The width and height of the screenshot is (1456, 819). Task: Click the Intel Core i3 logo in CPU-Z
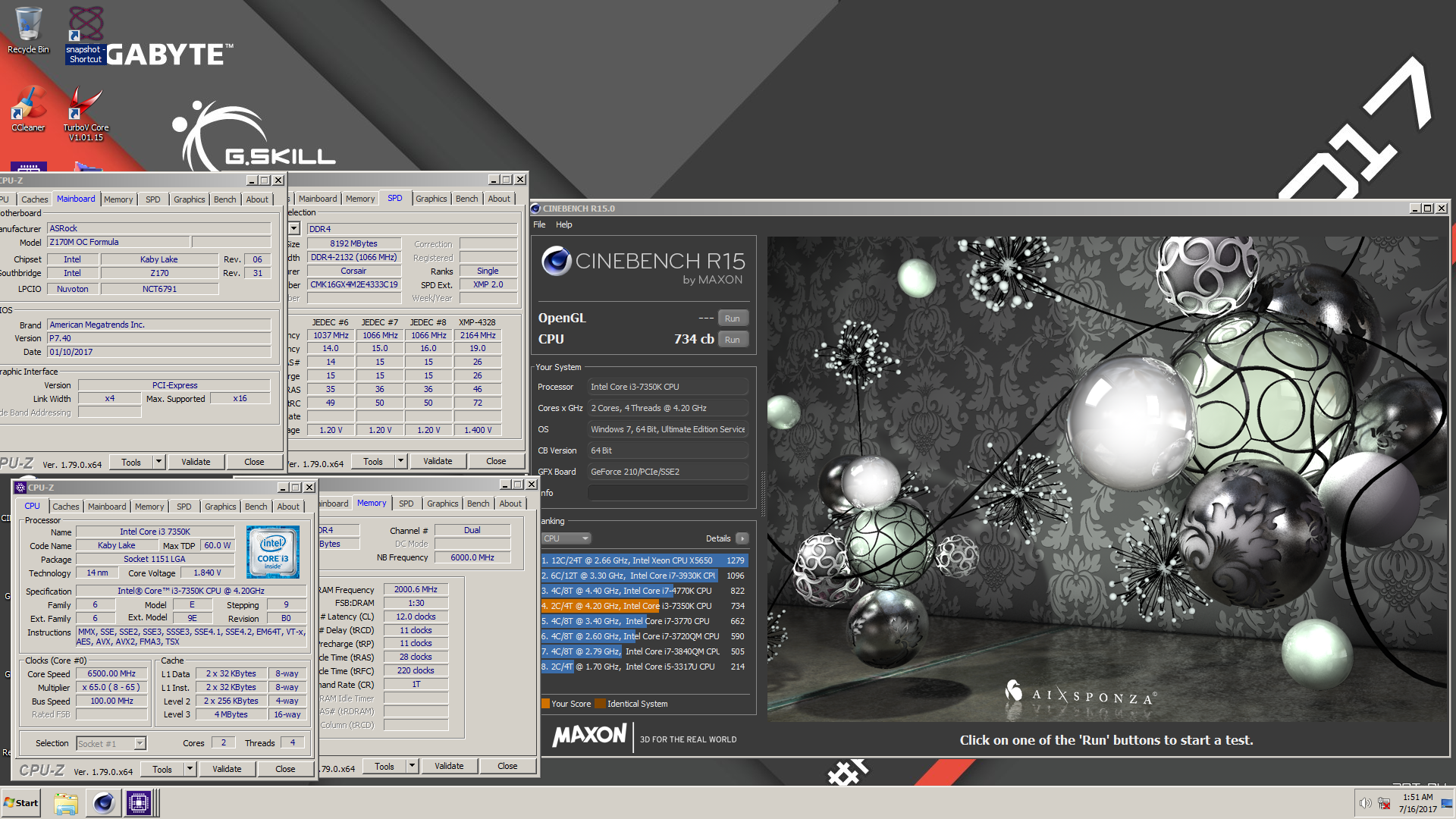coord(273,553)
